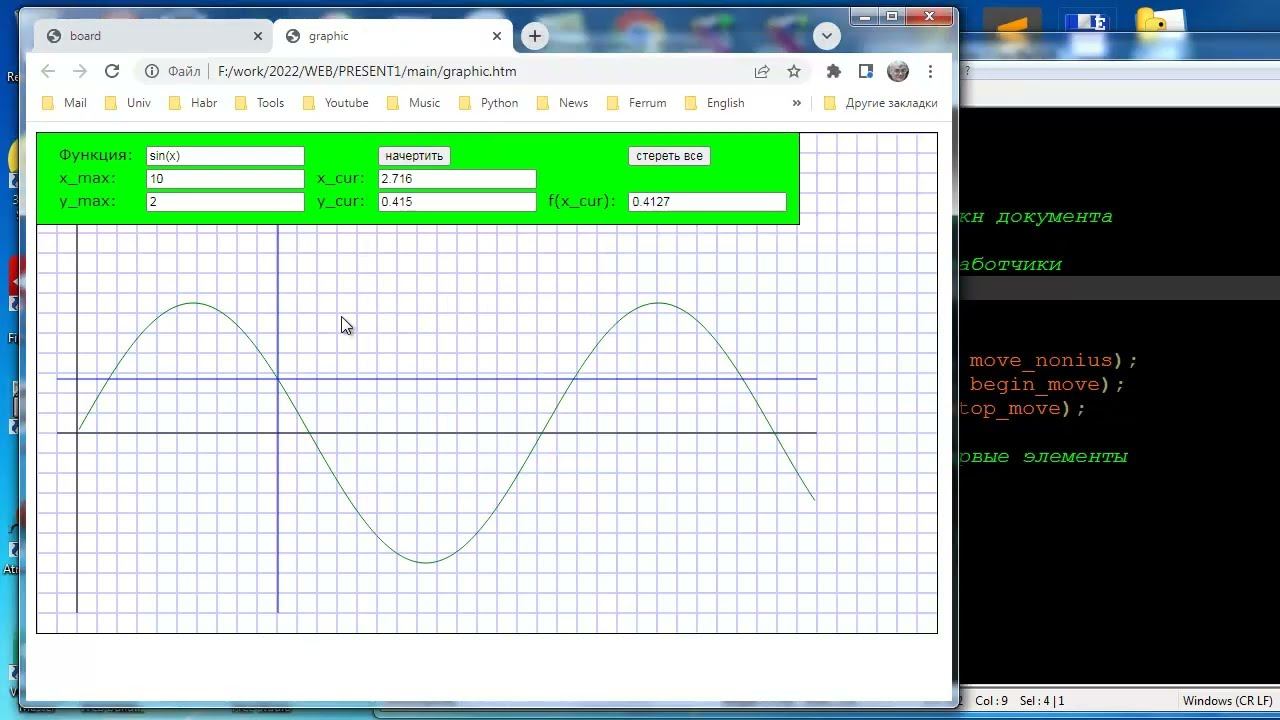Click the f(x_cur): label text
This screenshot has width=1280, height=720.
(581, 201)
